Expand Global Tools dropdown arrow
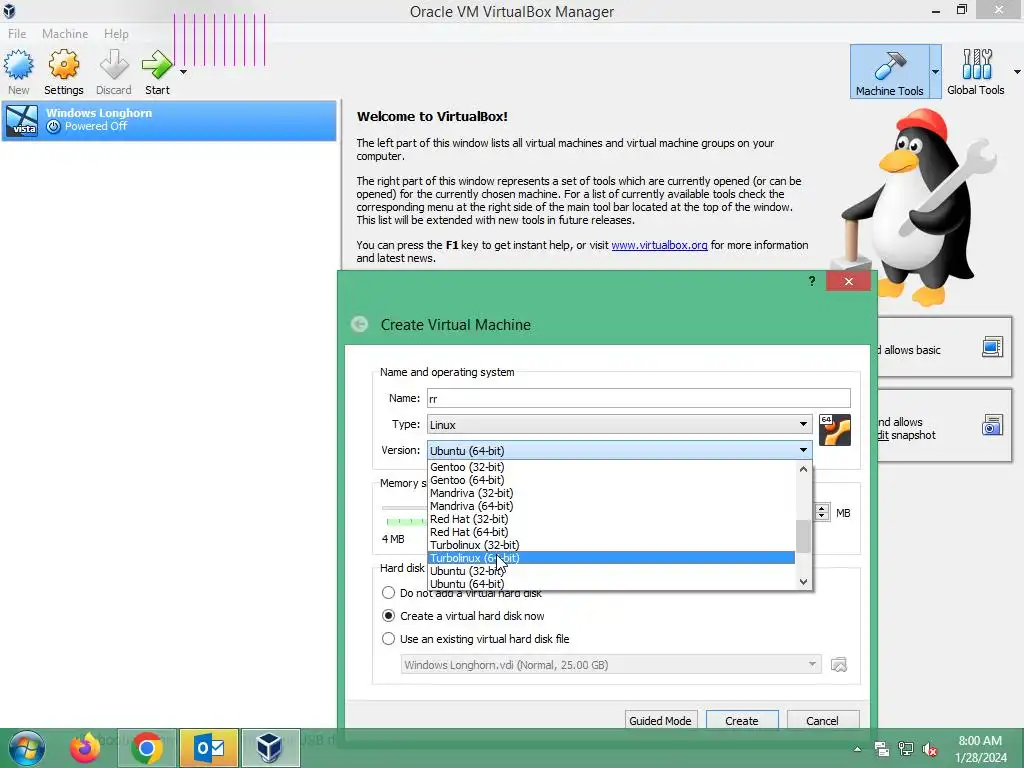The height and width of the screenshot is (768, 1024). click(1017, 72)
